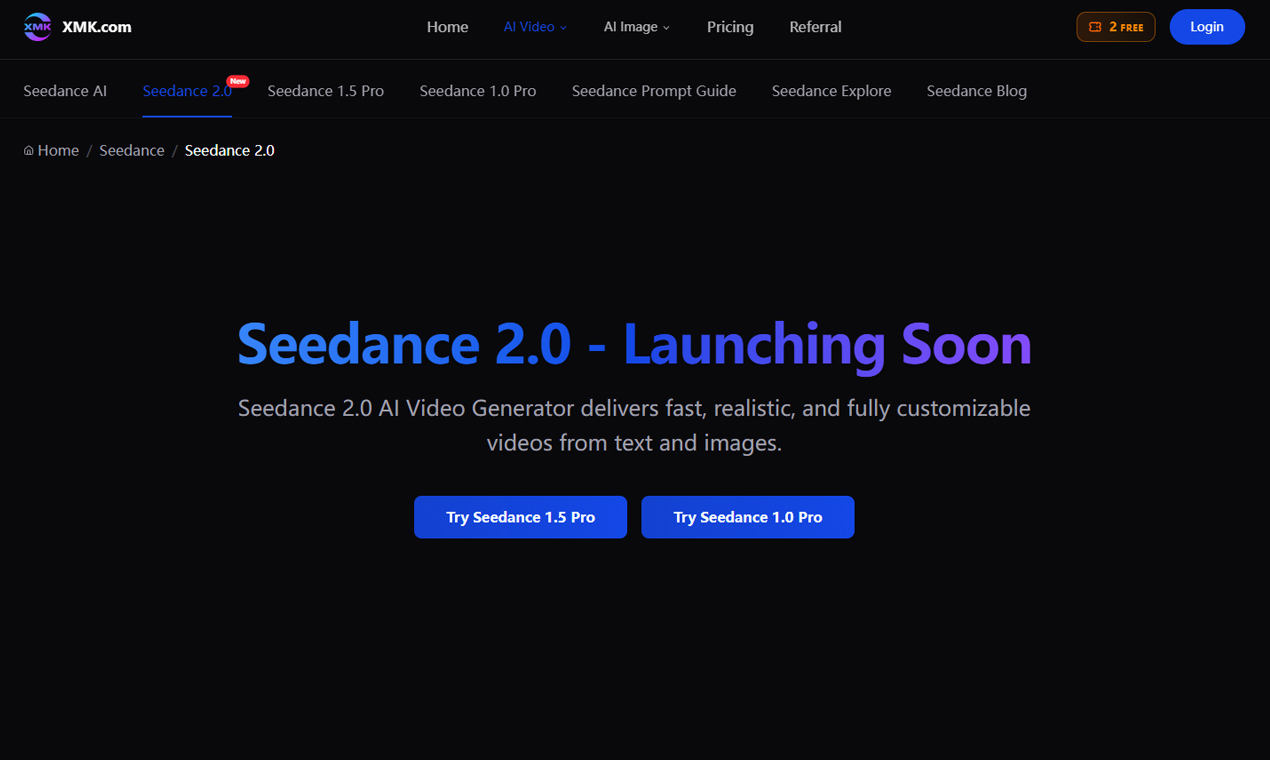The width and height of the screenshot is (1270, 760).
Task: Click the Seedance breadcrumb link
Action: pyautogui.click(x=131, y=150)
